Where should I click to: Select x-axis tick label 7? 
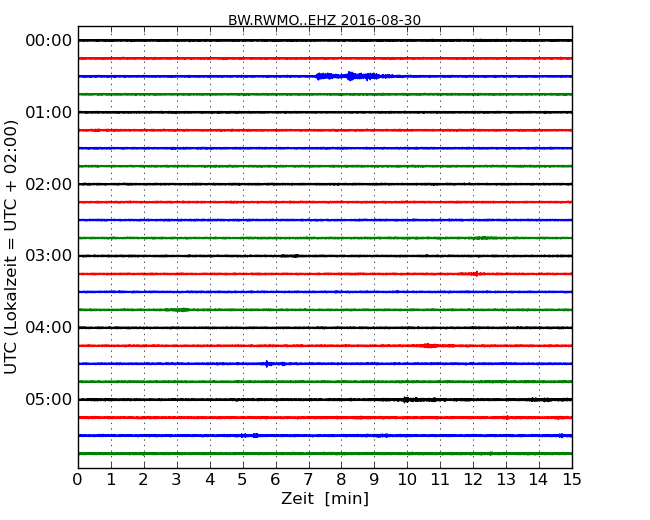[308, 480]
